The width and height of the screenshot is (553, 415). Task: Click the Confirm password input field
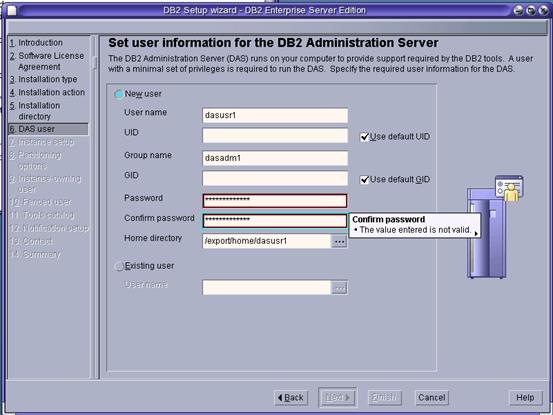click(275, 220)
